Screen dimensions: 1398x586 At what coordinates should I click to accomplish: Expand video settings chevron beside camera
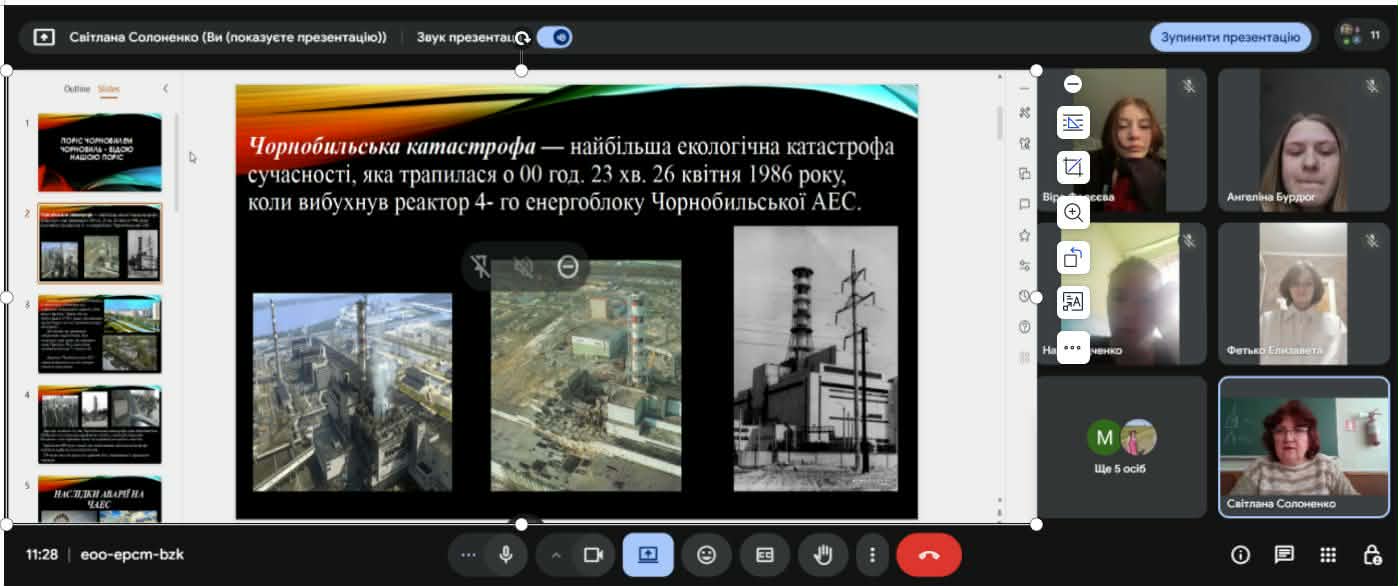(557, 555)
